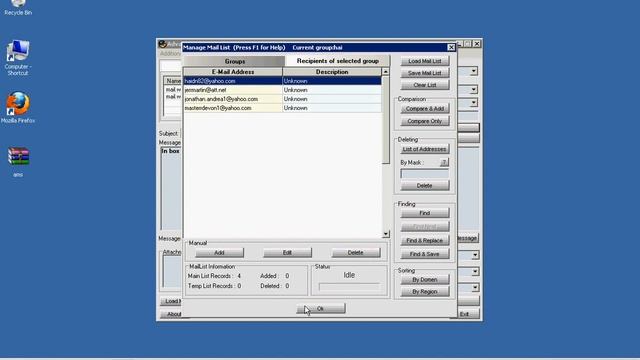This screenshot has width=640, height=360.
Task: Open List of Addresses deleting option
Action: coord(424,149)
